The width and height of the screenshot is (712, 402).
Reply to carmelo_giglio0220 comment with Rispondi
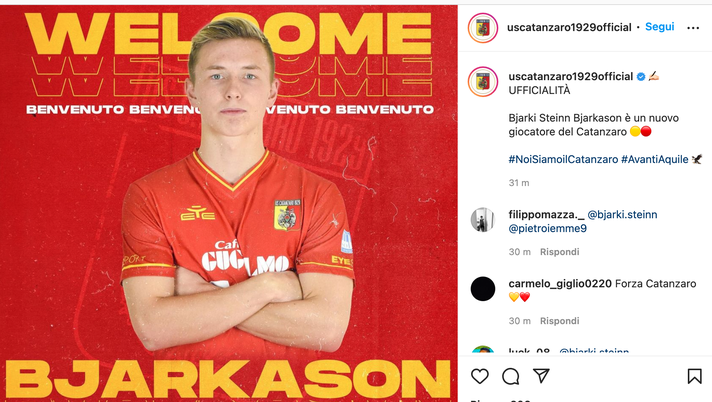[x=559, y=321]
